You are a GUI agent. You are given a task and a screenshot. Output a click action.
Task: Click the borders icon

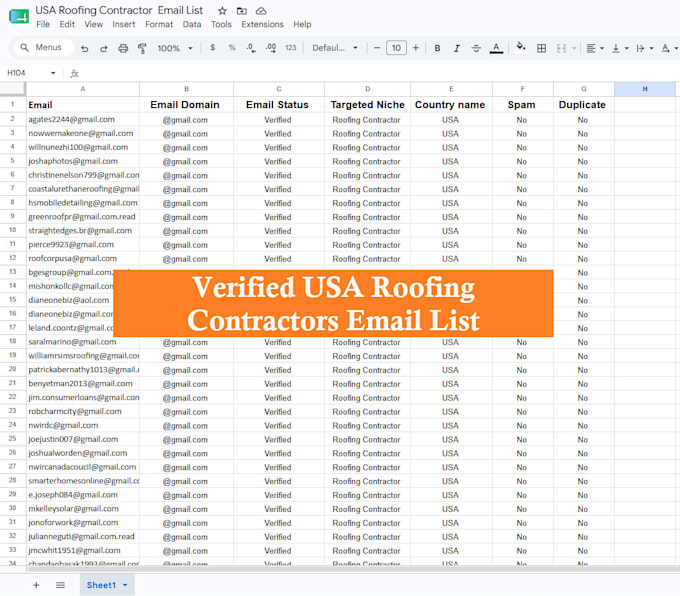[x=541, y=48]
